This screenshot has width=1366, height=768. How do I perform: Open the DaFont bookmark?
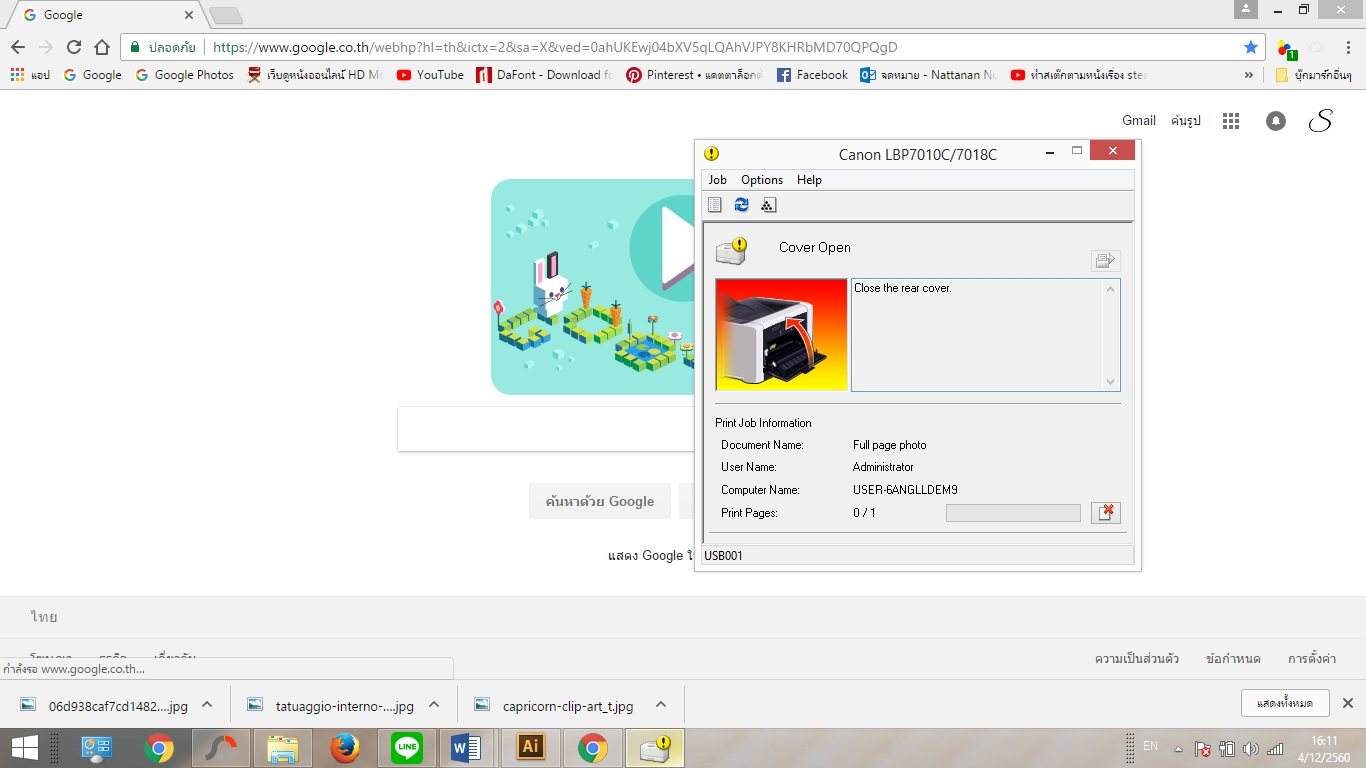[545, 75]
